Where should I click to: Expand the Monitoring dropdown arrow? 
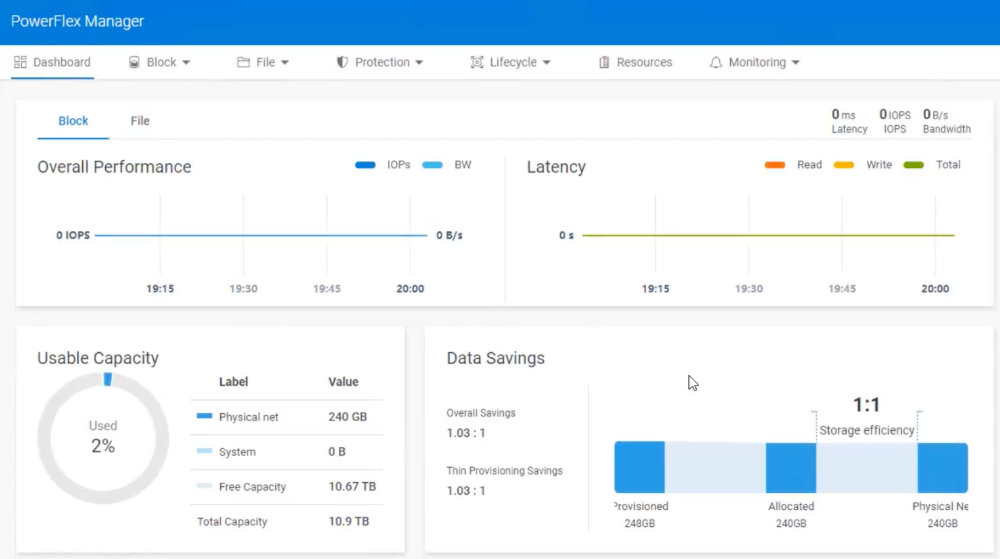click(795, 63)
